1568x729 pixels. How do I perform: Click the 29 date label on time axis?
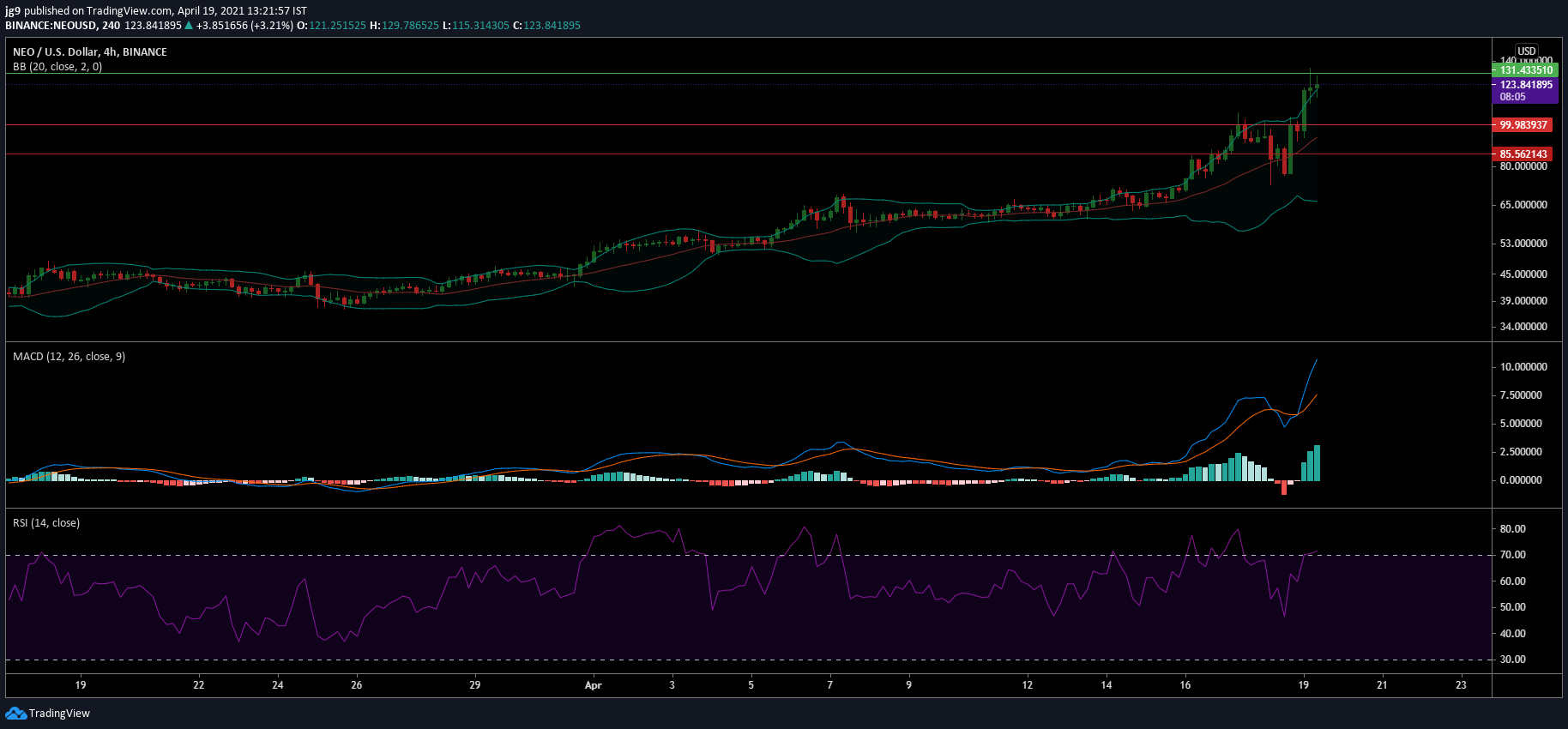pos(475,685)
